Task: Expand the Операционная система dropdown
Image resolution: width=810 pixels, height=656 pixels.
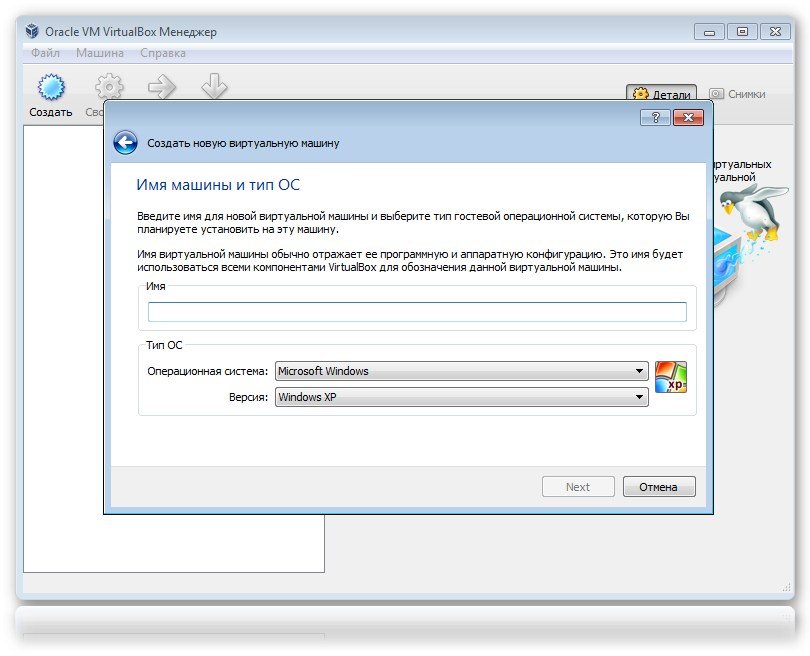Action: pyautogui.click(x=461, y=371)
